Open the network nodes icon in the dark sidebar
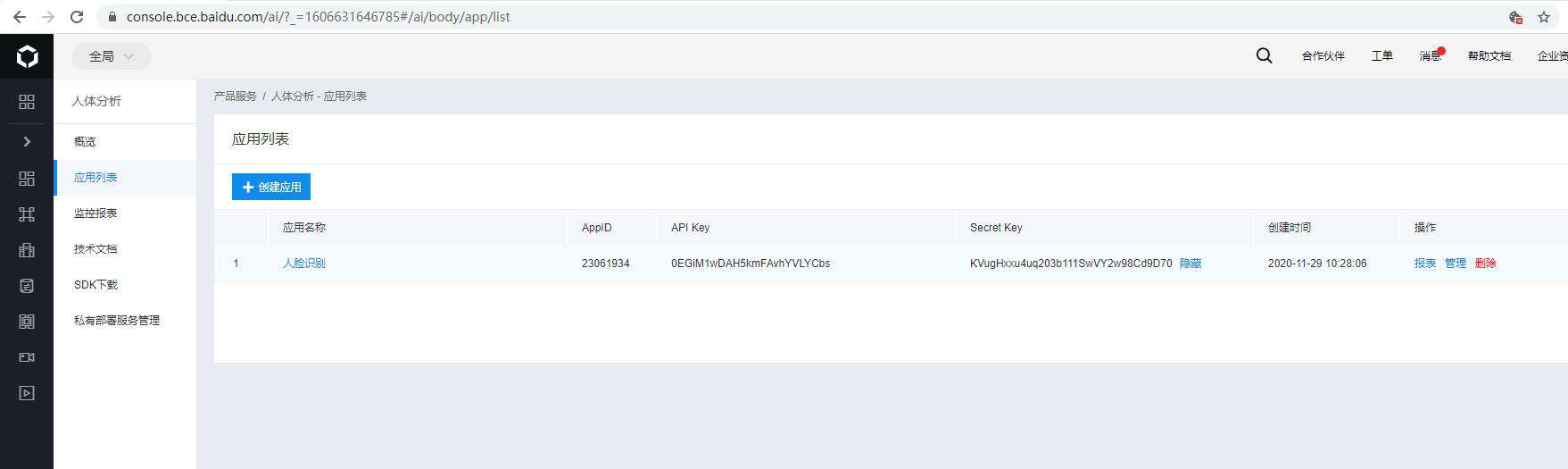This screenshot has width=1568, height=469. pyautogui.click(x=27, y=214)
